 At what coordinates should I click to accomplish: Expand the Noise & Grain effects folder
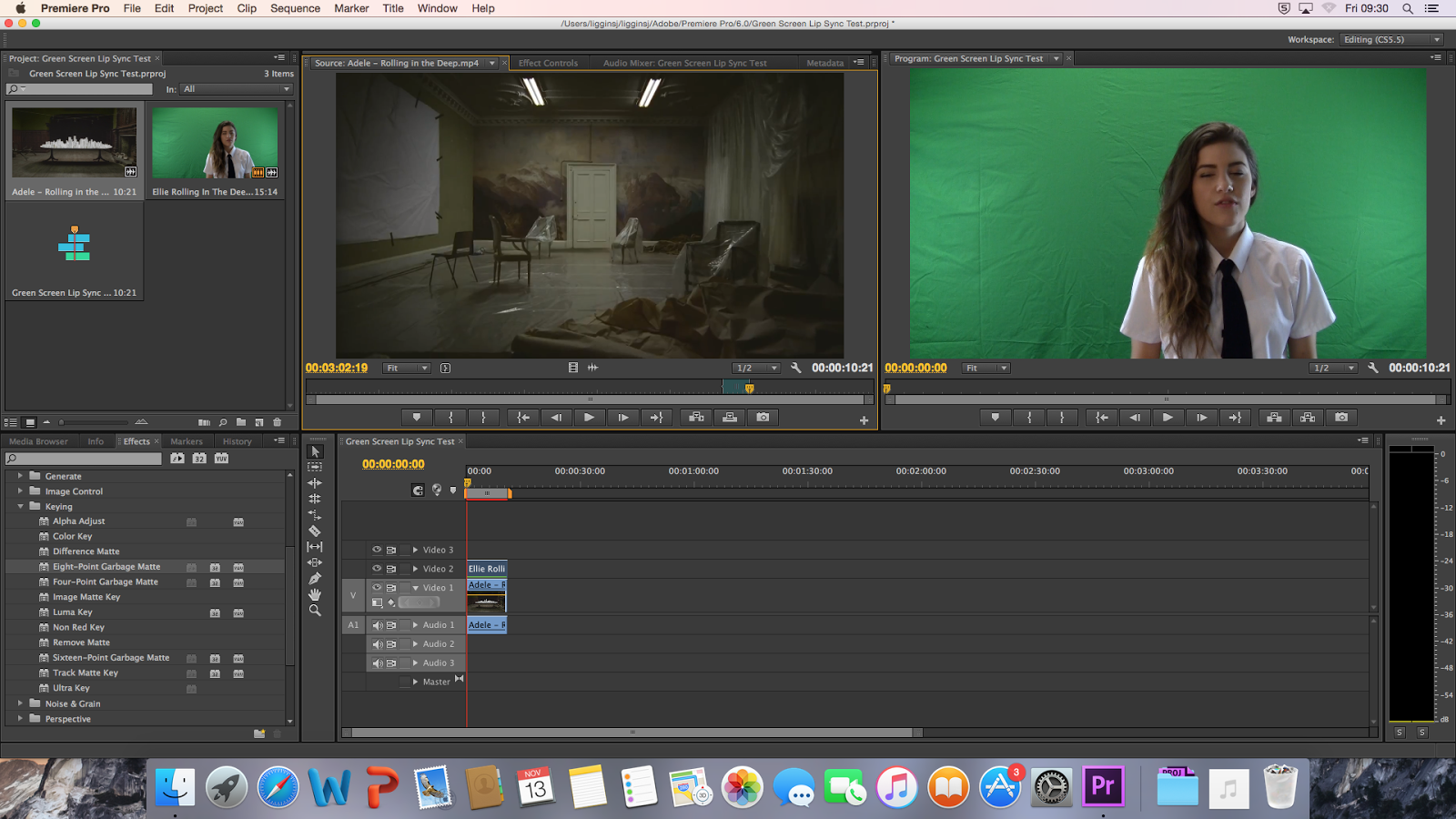[20, 703]
